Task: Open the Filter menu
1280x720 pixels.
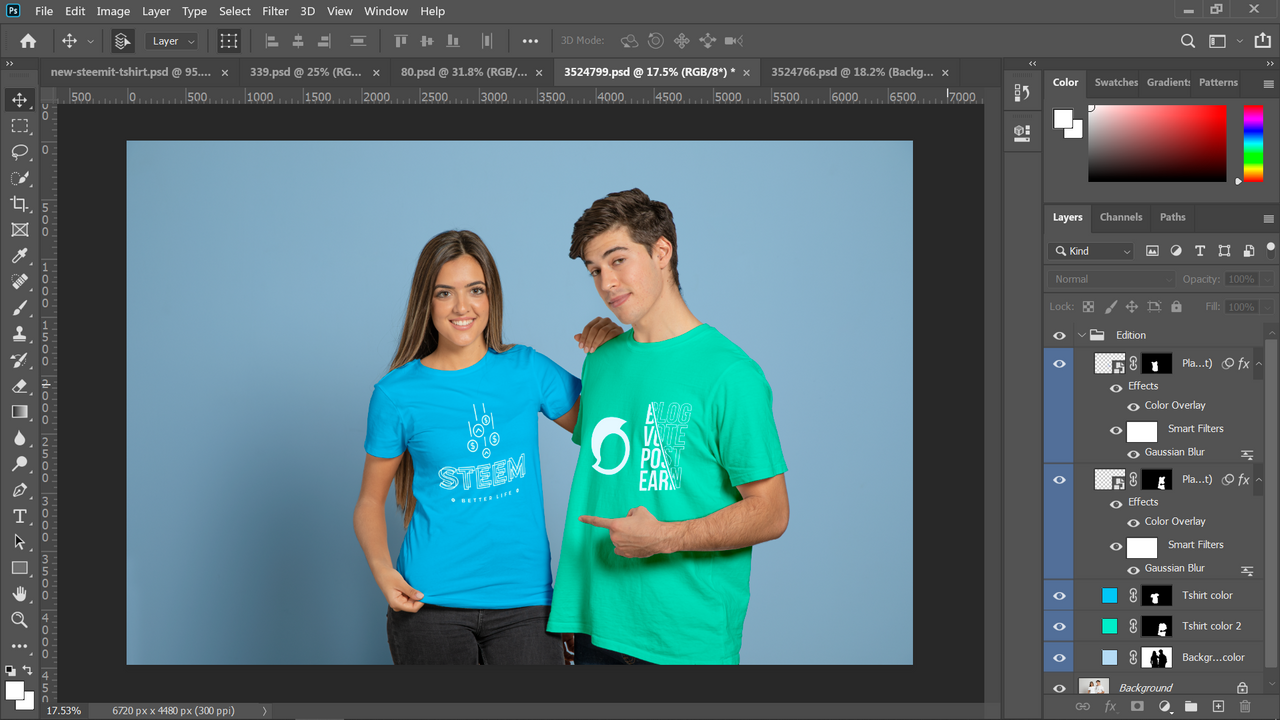Action: [275, 11]
